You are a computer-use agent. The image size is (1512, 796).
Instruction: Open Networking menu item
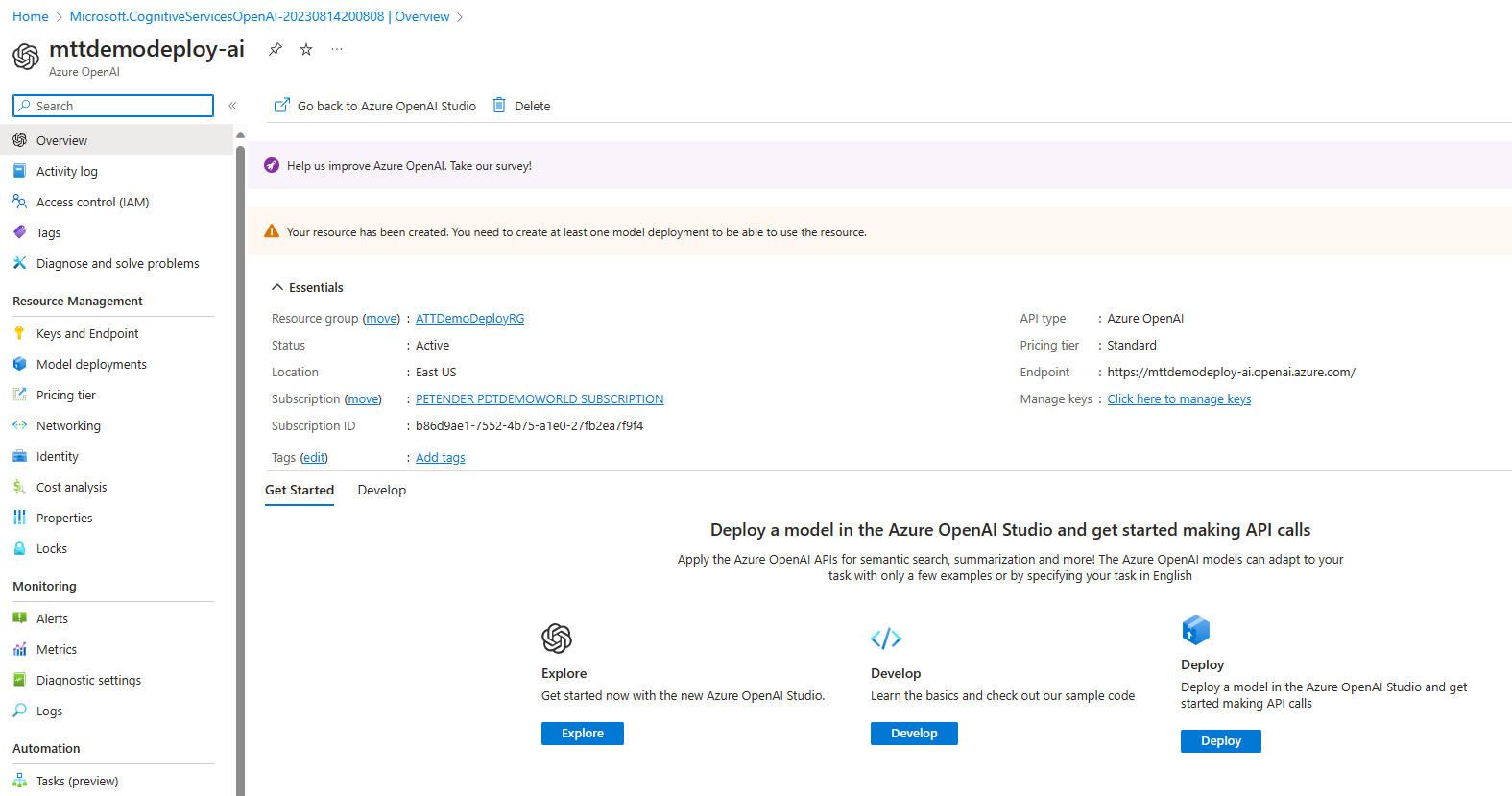[116, 425]
